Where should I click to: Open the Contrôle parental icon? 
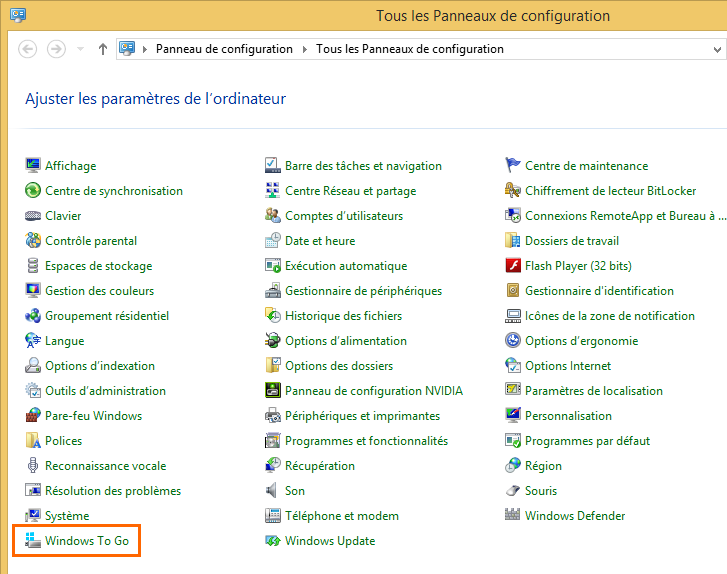33,240
